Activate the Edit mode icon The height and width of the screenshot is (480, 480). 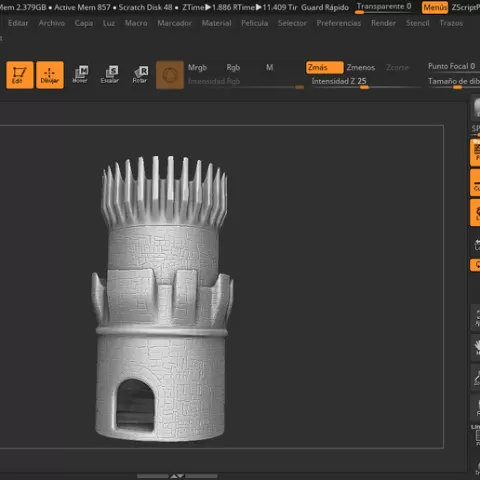tap(20, 75)
